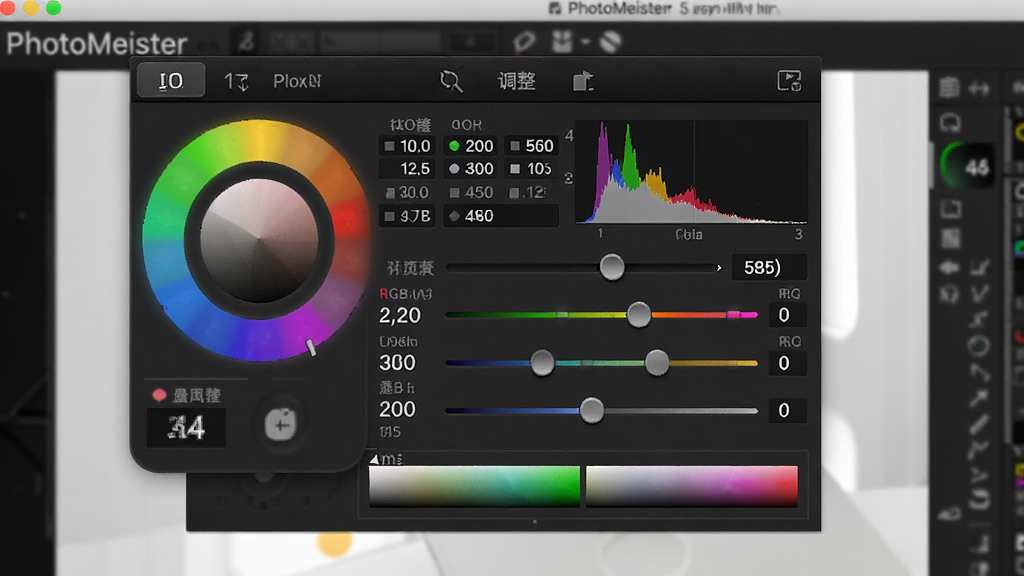Toggle the 37B checkbox
Viewport: 1024px width, 576px height.
(389, 216)
